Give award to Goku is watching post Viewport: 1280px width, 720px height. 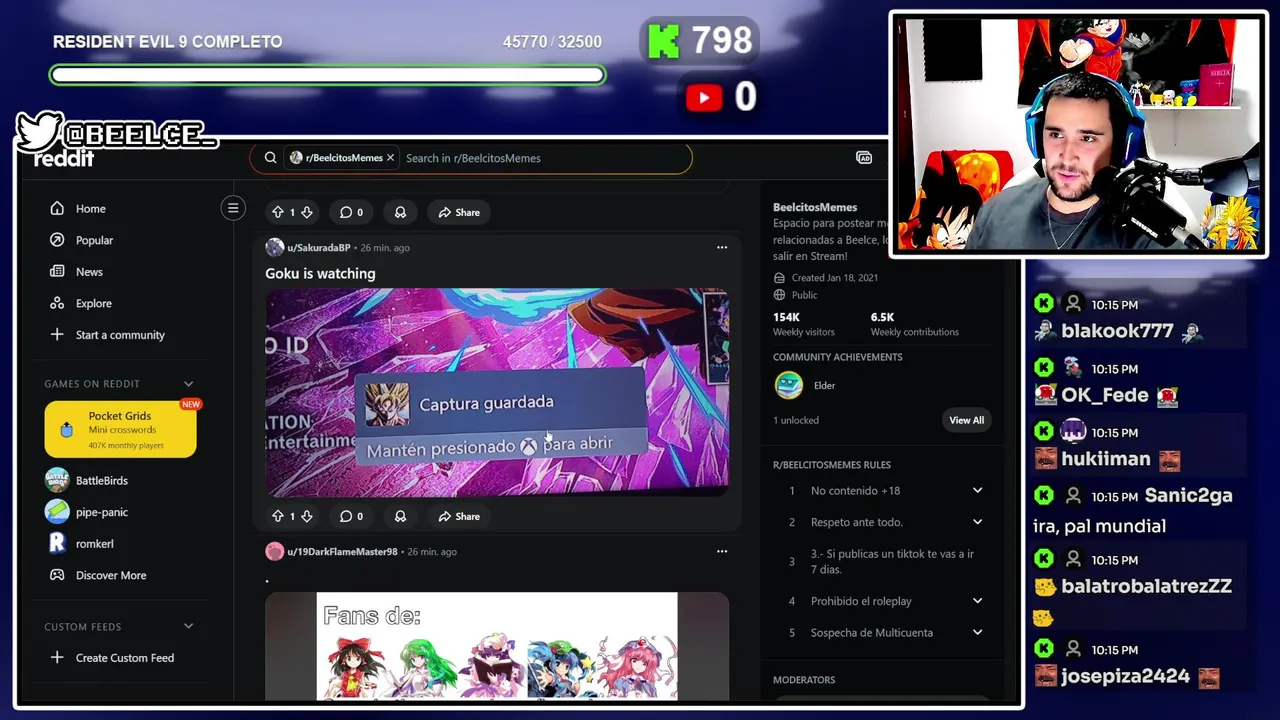pos(400,516)
